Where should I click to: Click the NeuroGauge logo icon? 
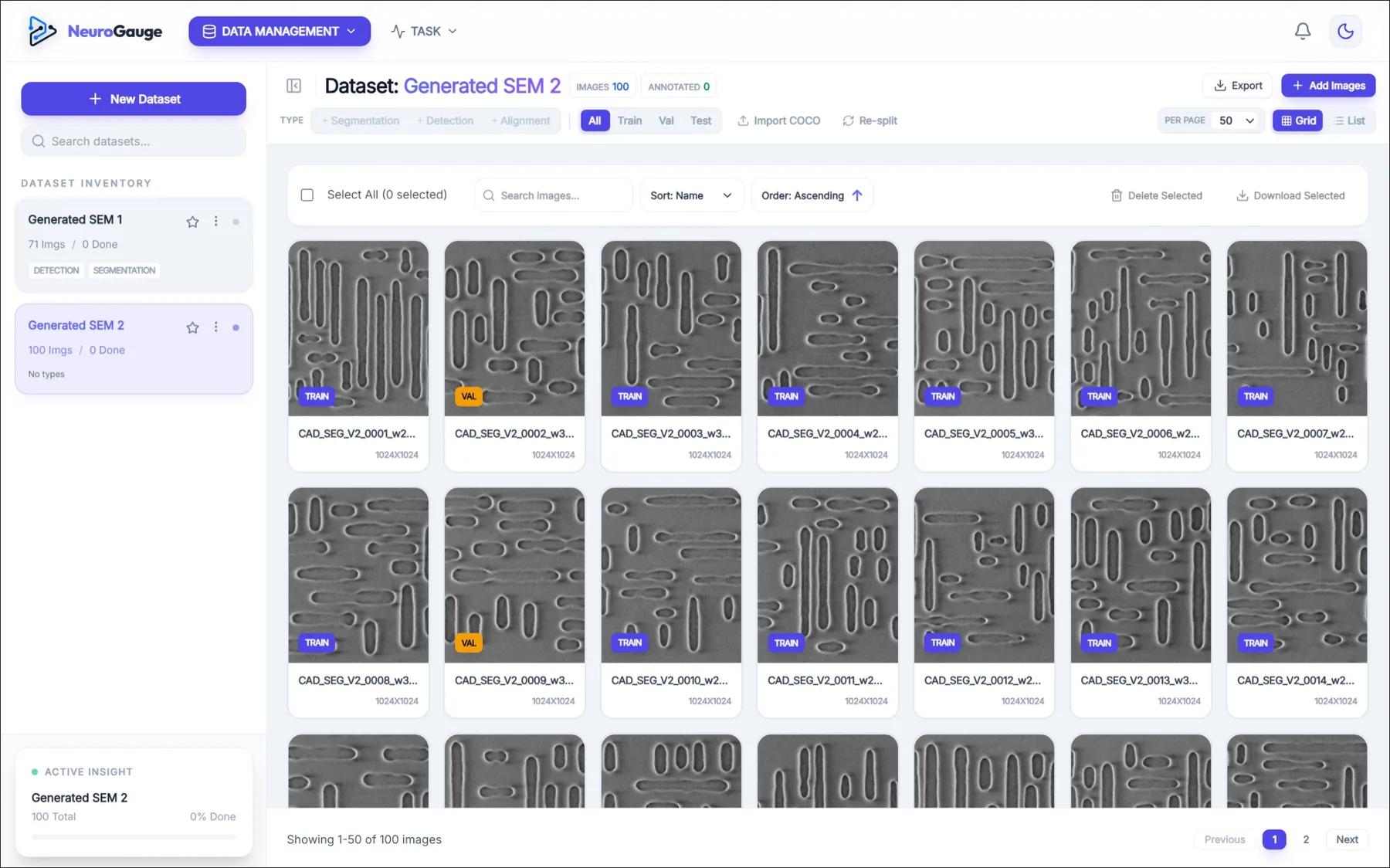point(42,32)
